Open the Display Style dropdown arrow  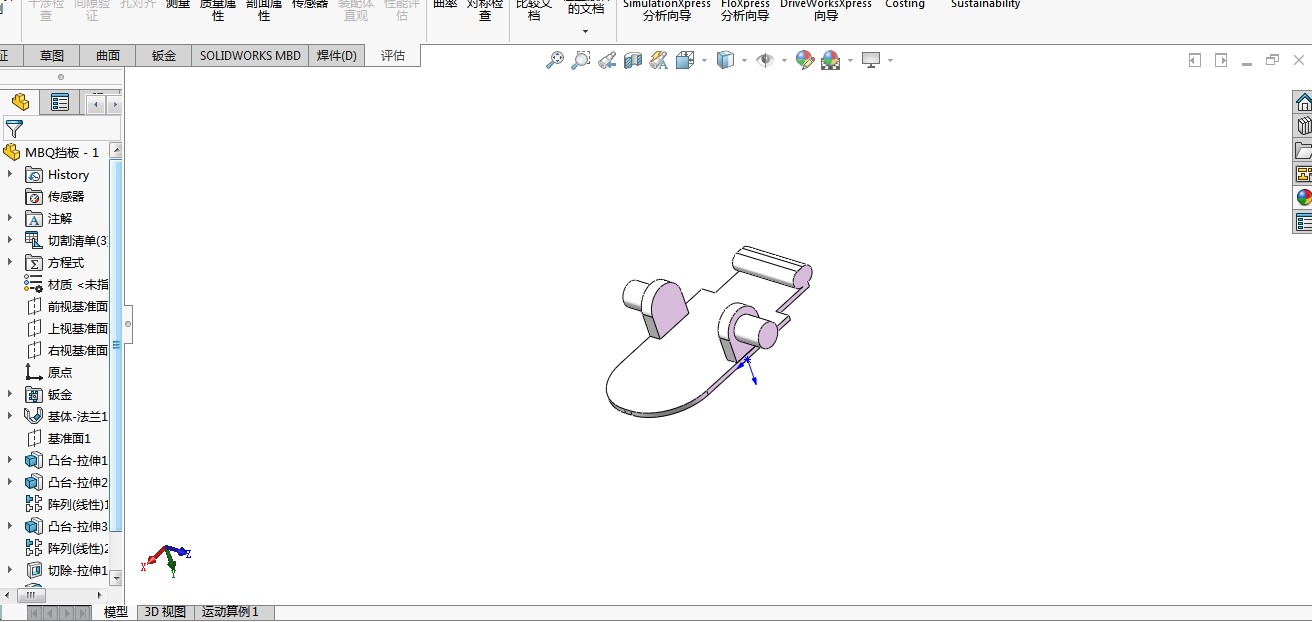pos(744,61)
